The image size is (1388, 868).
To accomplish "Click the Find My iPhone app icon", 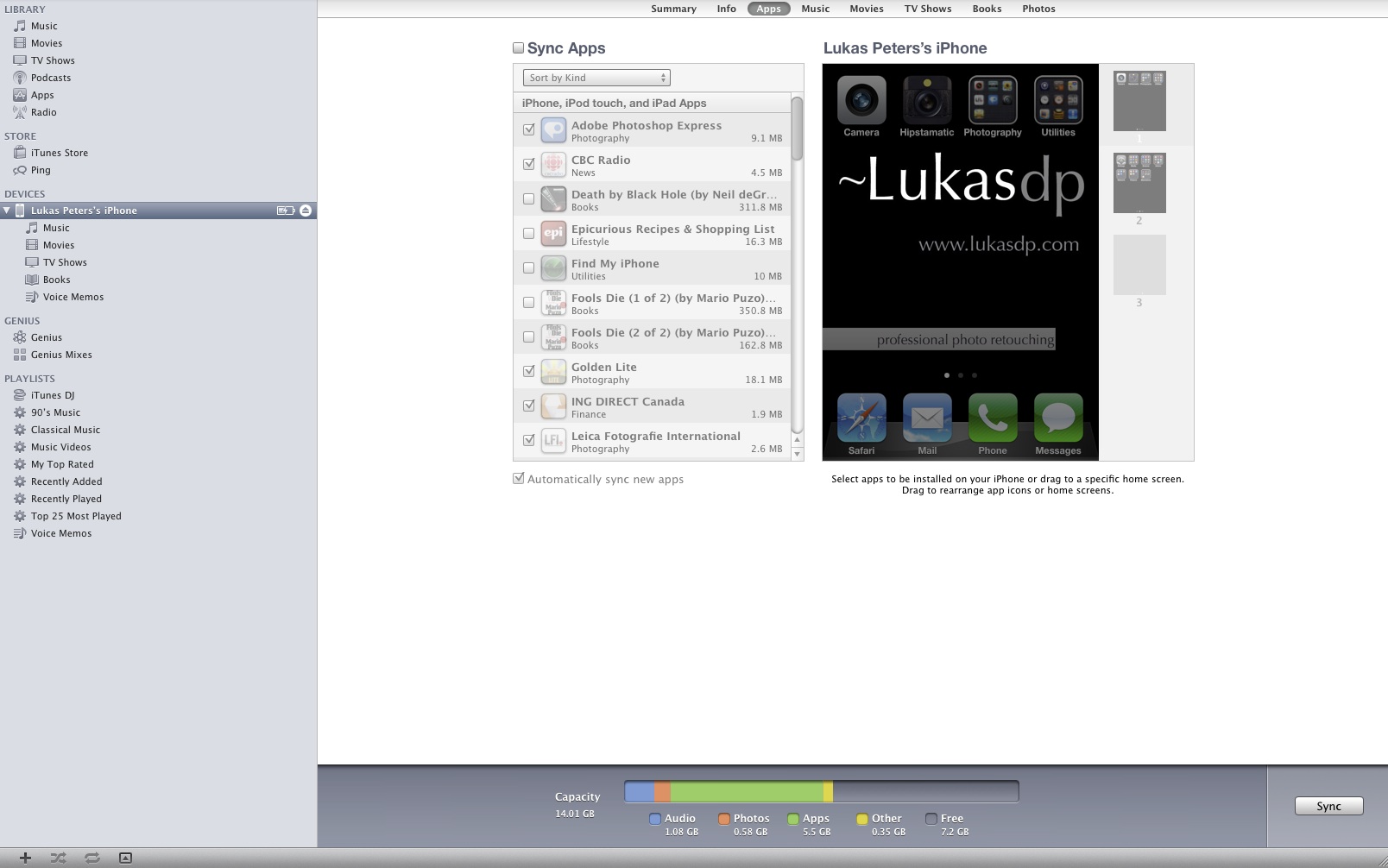I will pos(553,267).
